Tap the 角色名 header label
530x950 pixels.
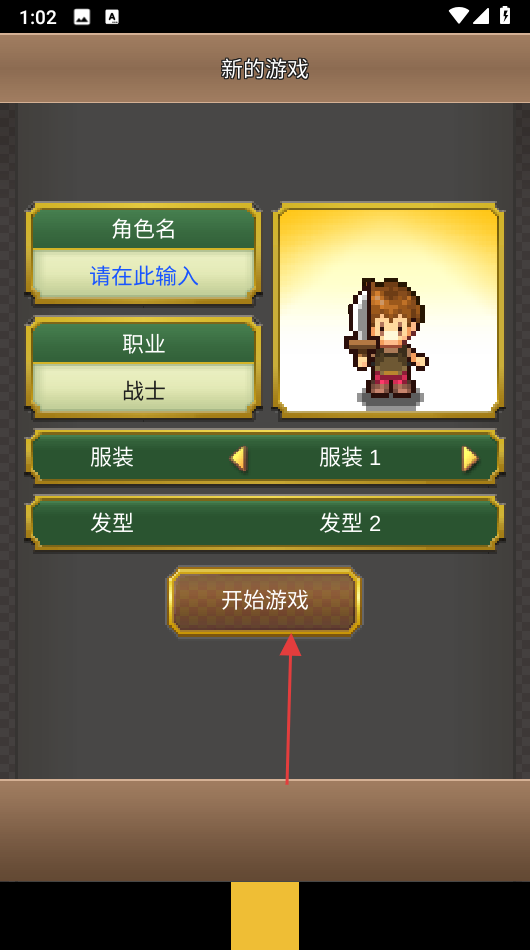point(144,229)
